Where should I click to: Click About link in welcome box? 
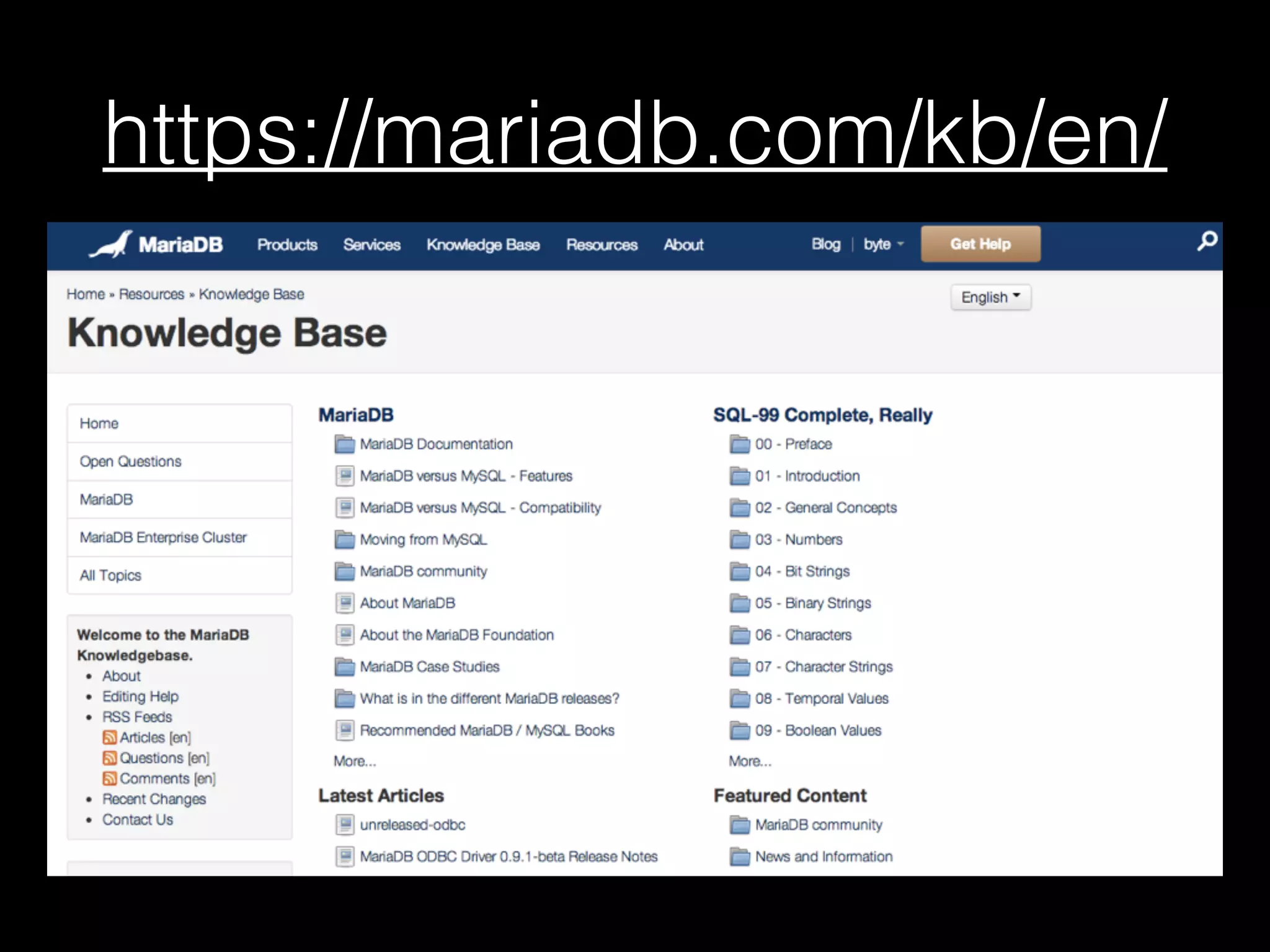click(122, 676)
